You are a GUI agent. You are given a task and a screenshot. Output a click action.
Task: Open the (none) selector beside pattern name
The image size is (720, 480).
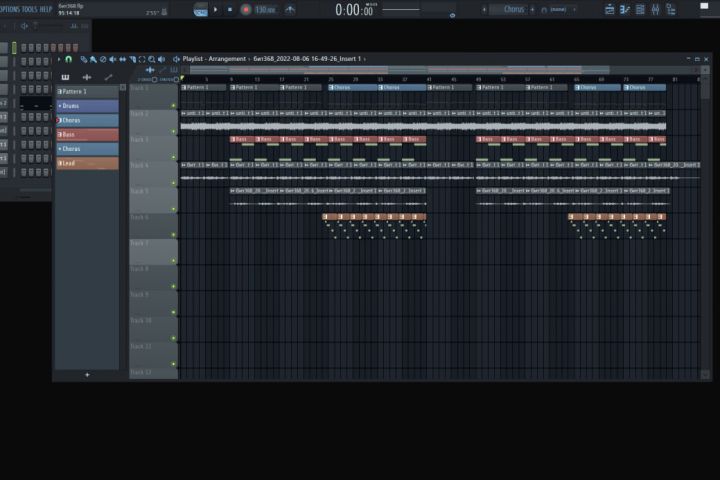click(x=558, y=9)
